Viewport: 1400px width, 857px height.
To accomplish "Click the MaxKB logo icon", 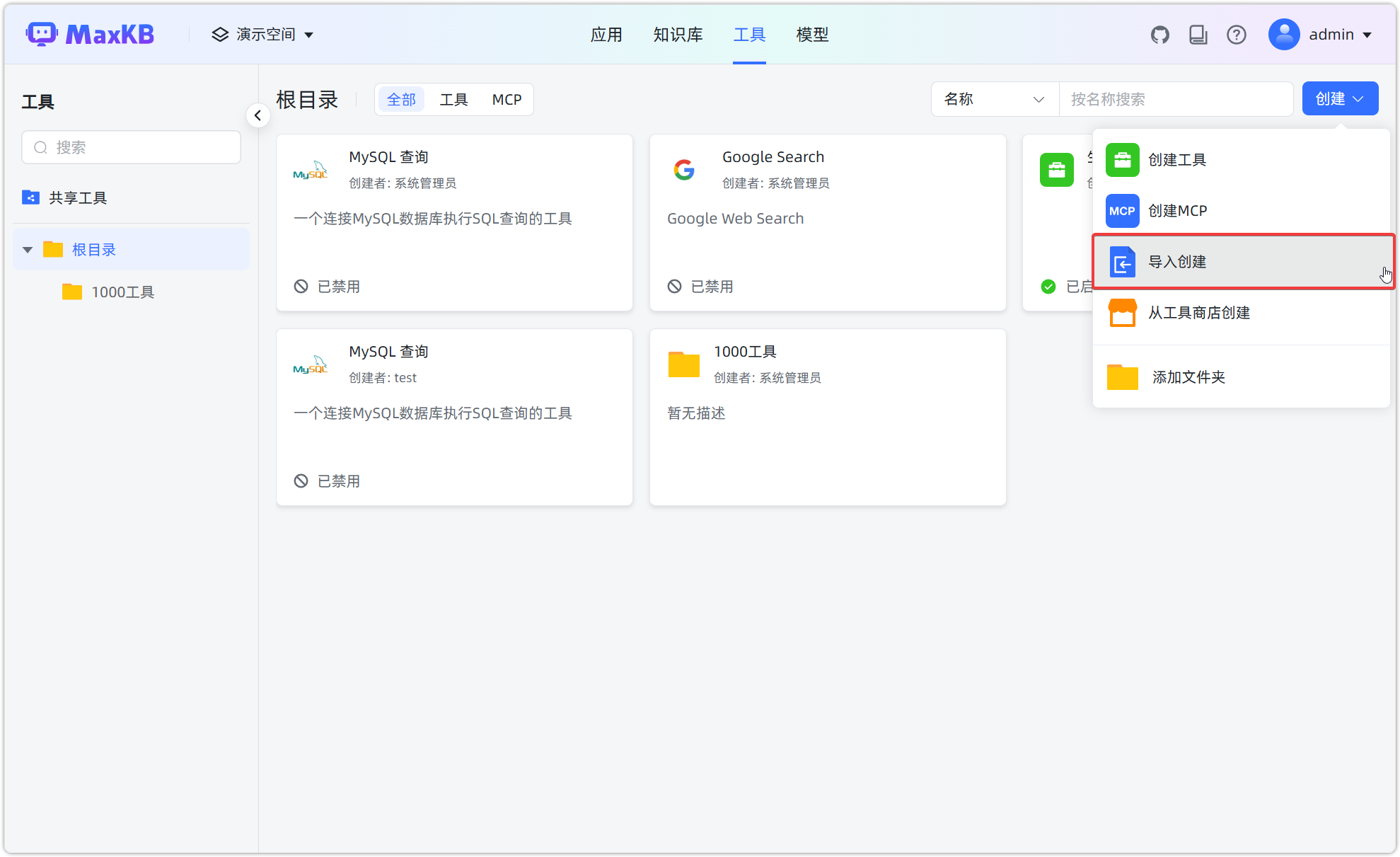I will [x=42, y=33].
